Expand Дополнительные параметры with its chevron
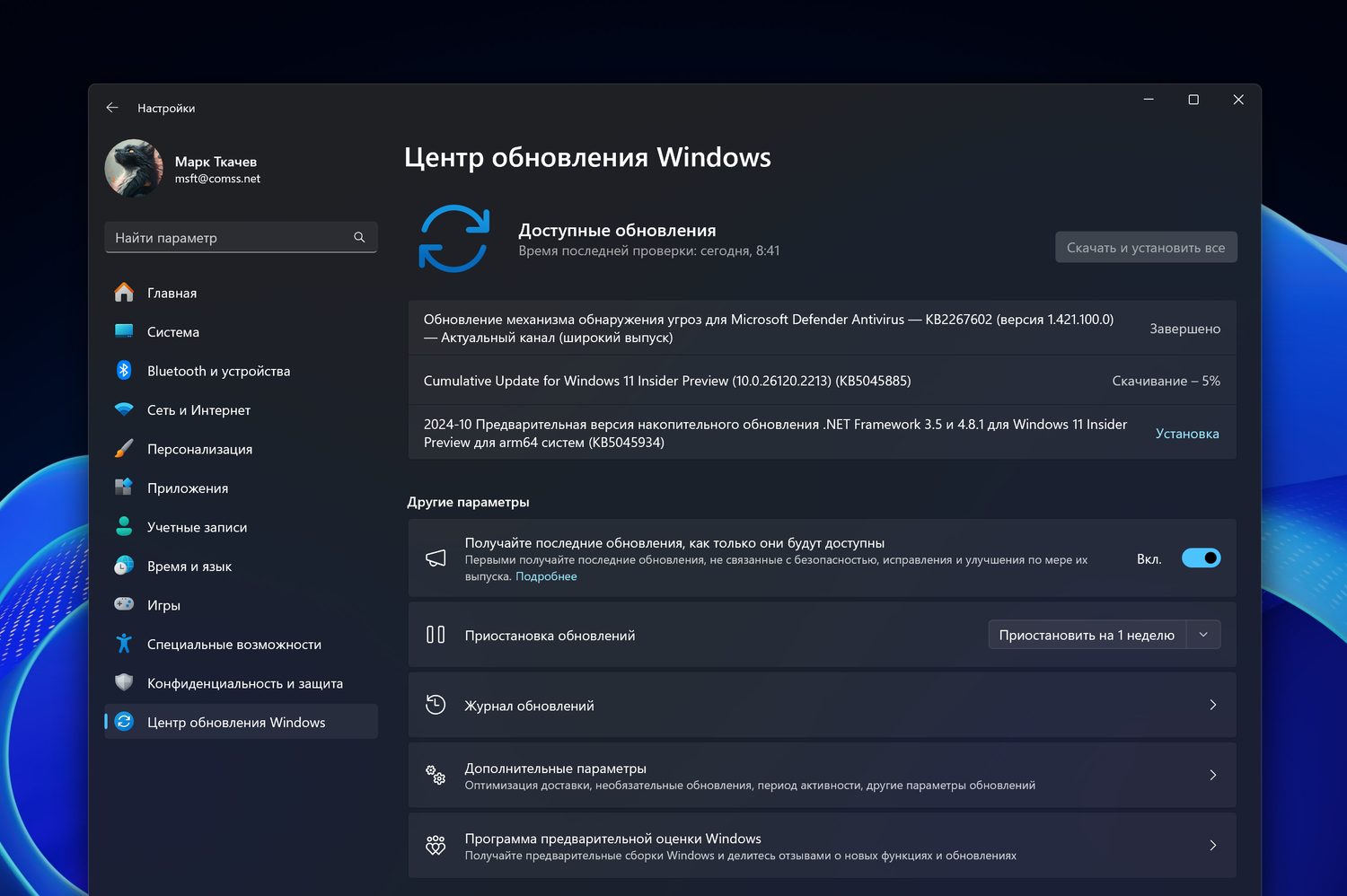This screenshot has height=896, width=1347. coord(1212,776)
